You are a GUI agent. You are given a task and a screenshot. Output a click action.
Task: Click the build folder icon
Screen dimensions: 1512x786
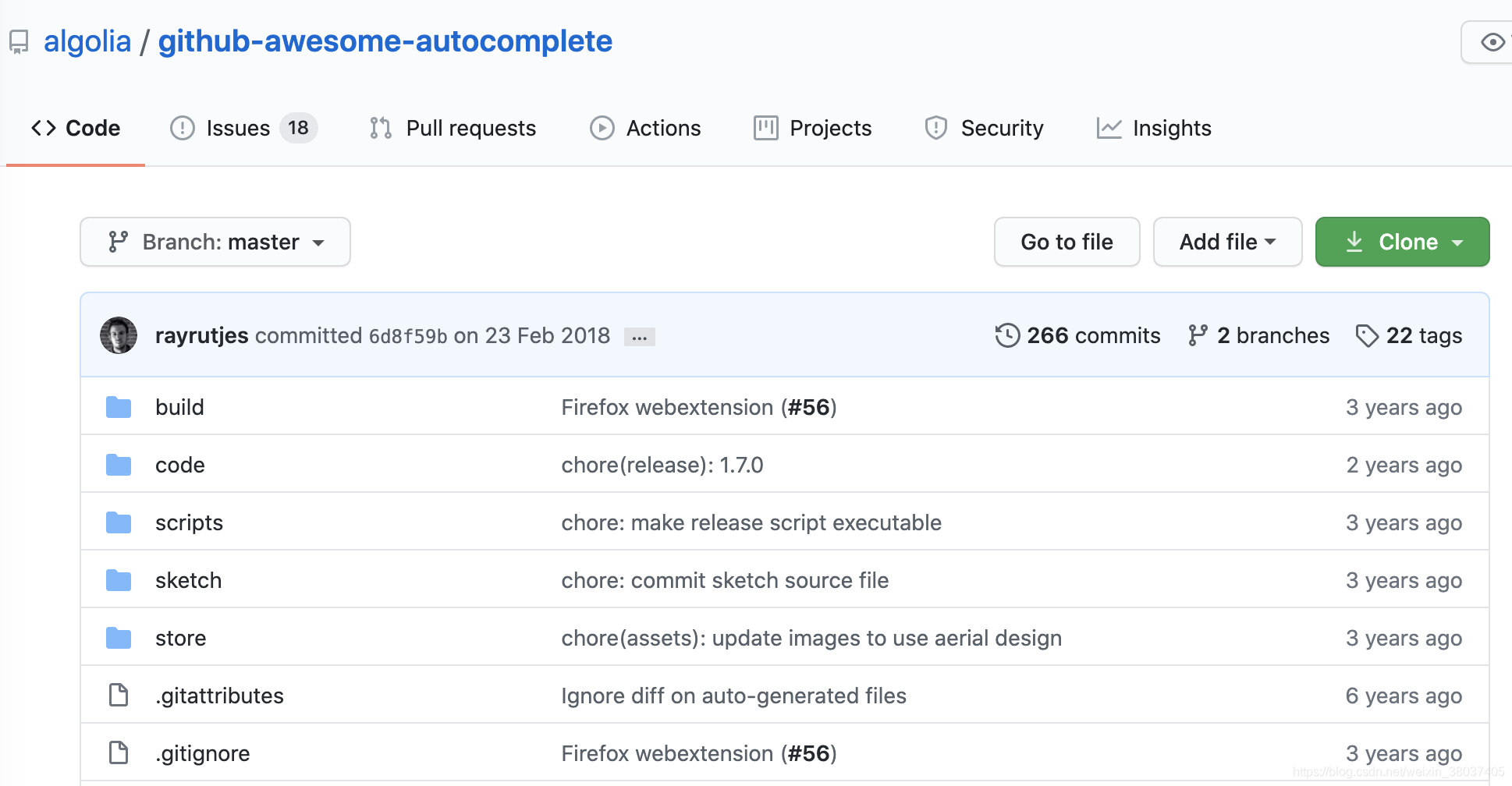[119, 407]
